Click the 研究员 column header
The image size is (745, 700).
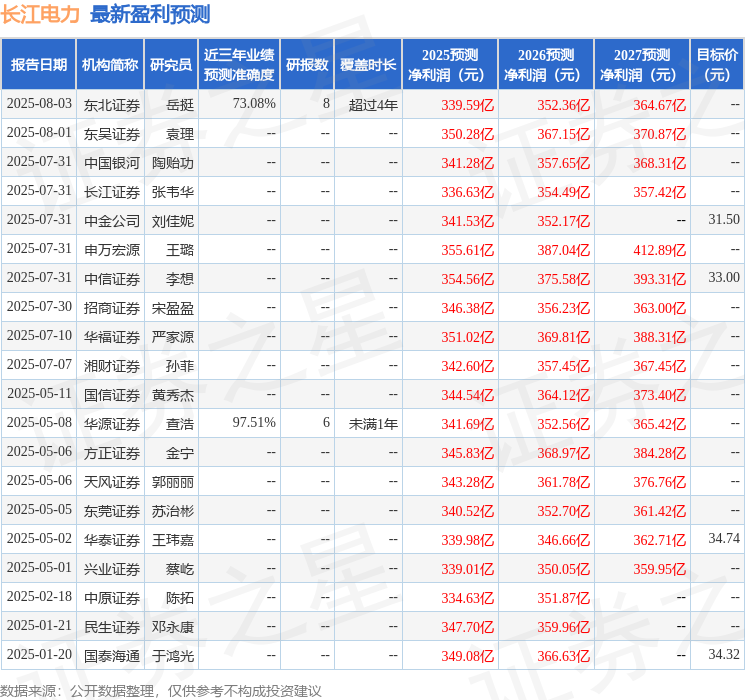tap(171, 65)
